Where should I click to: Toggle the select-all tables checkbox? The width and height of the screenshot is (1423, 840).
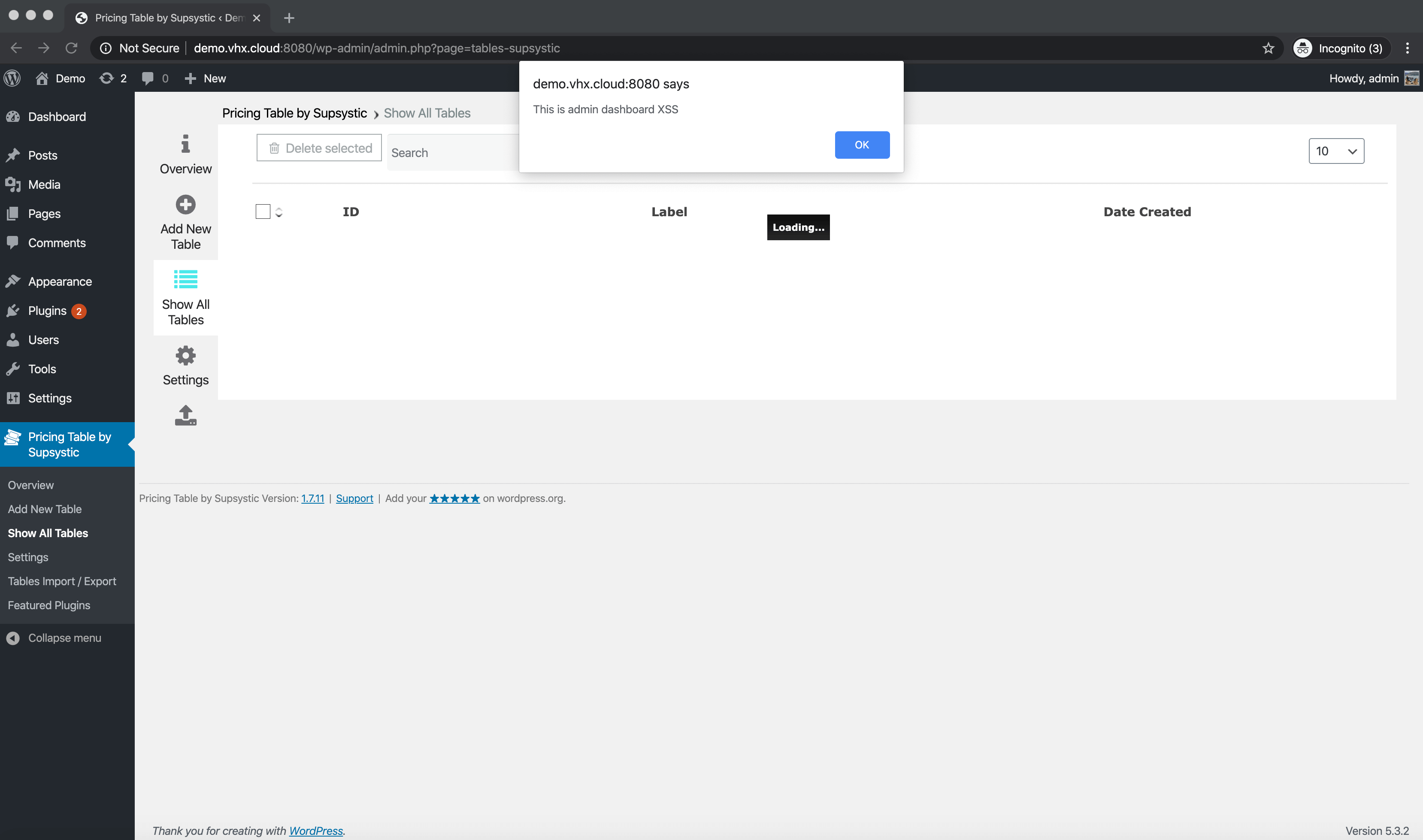263,212
